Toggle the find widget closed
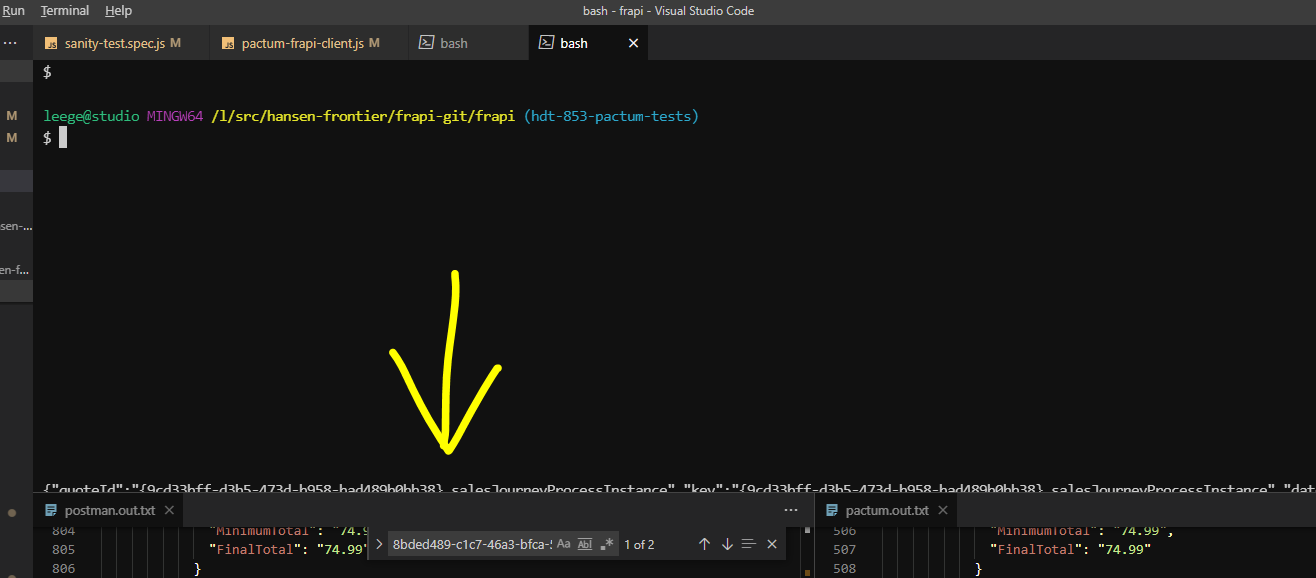1316x578 pixels. pos(771,543)
